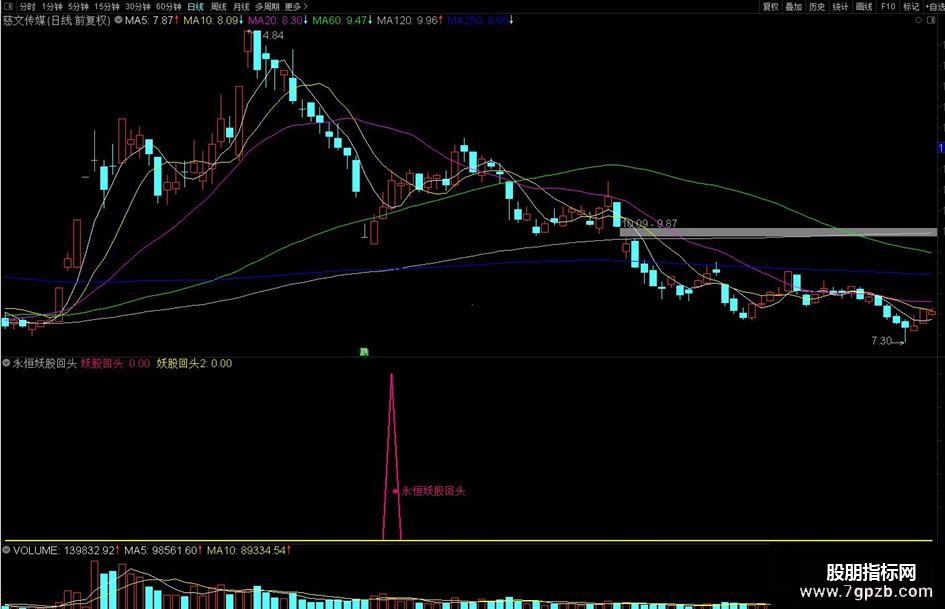Click the 标记 mark button
This screenshot has height=609, width=945.
tap(911, 7)
